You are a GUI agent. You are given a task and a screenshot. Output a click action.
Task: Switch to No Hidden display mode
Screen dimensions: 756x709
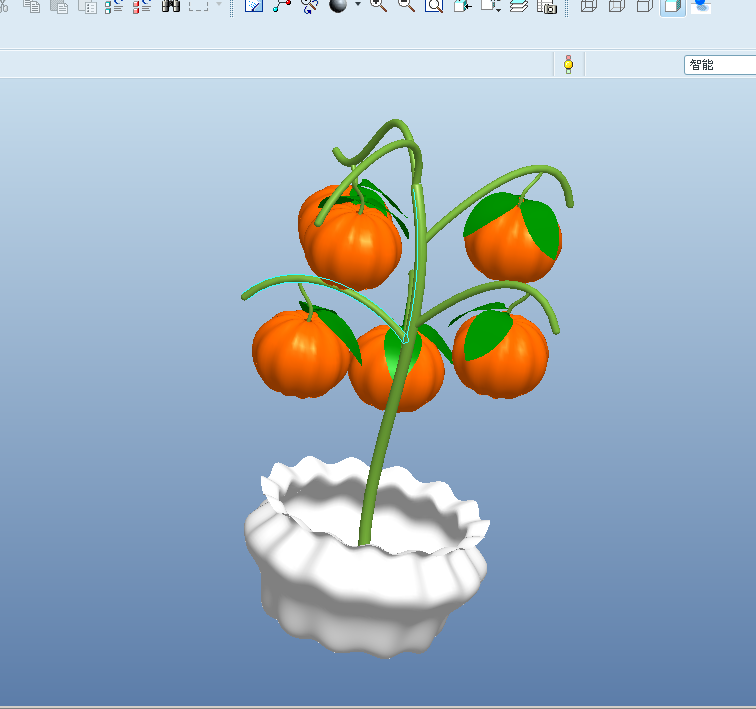645,6
